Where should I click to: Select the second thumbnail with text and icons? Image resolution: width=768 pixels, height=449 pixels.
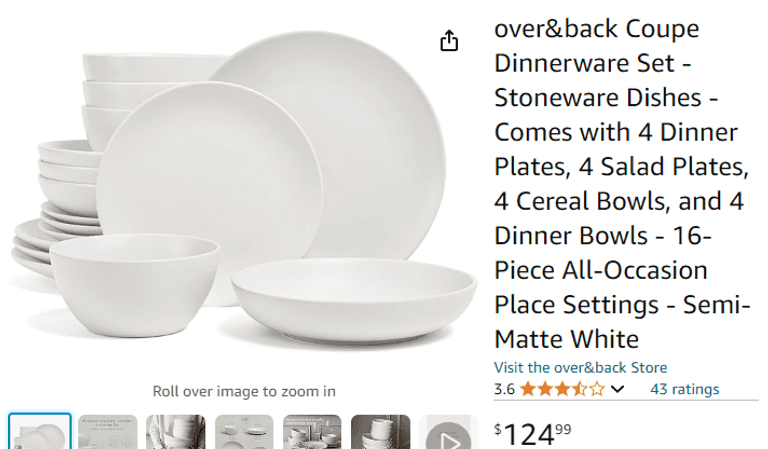point(108,432)
